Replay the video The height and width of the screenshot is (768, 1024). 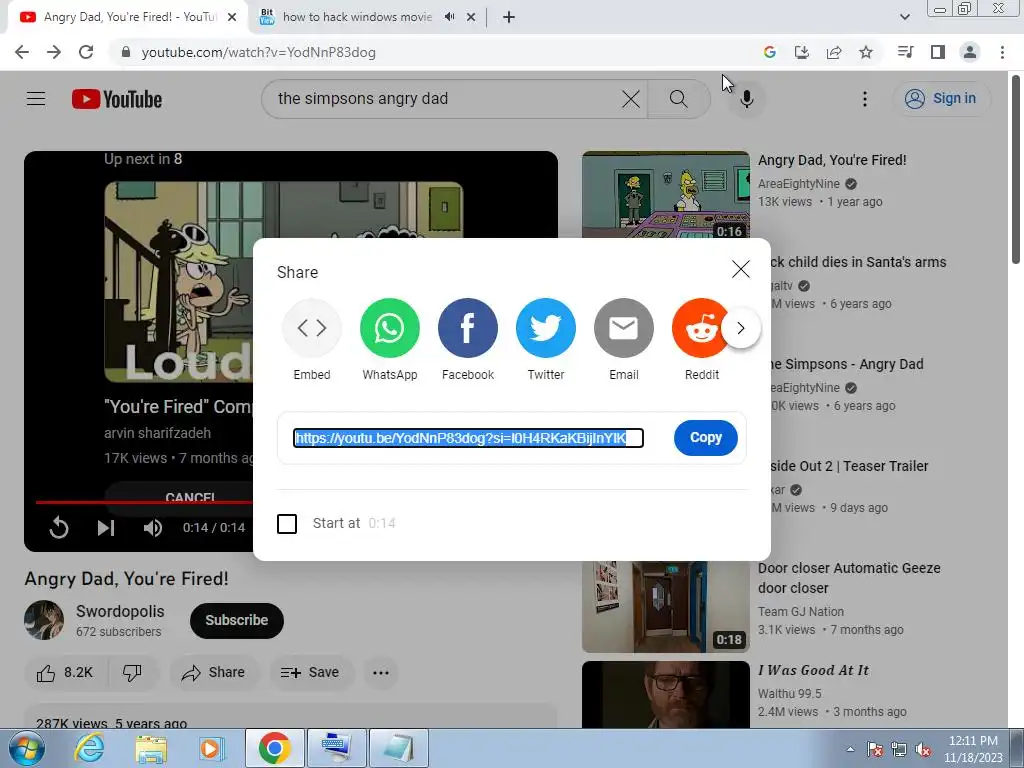pos(59,528)
